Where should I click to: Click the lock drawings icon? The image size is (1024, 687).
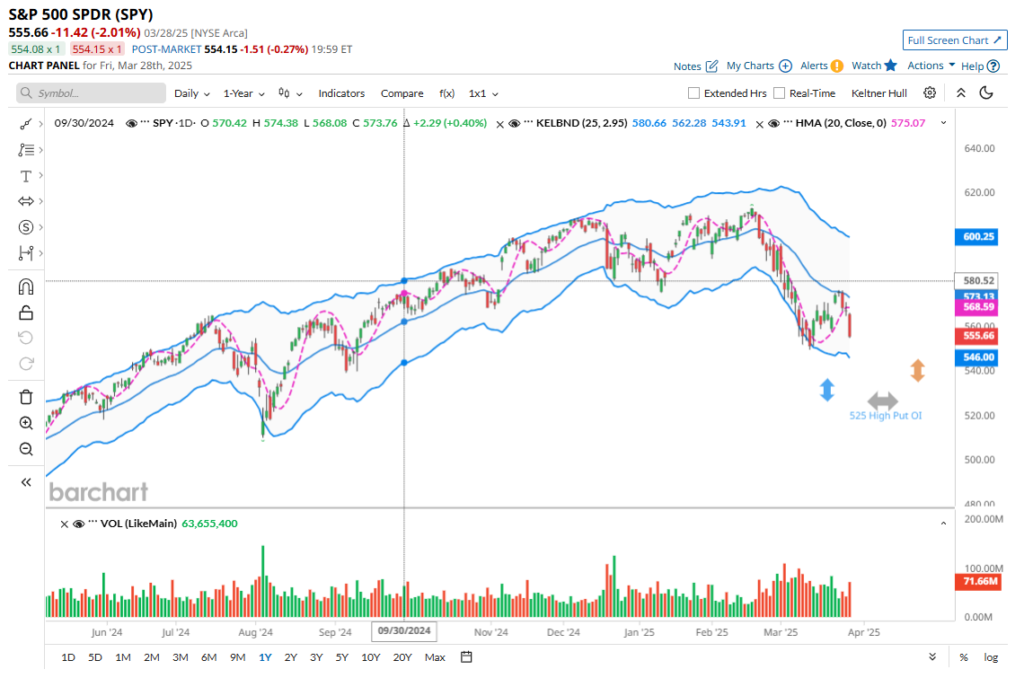27,313
